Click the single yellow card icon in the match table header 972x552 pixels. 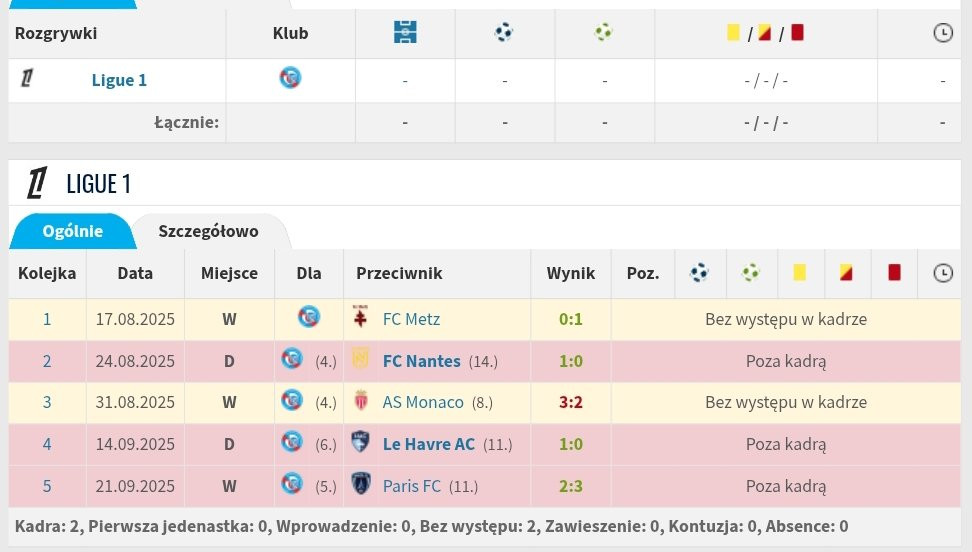coord(799,272)
